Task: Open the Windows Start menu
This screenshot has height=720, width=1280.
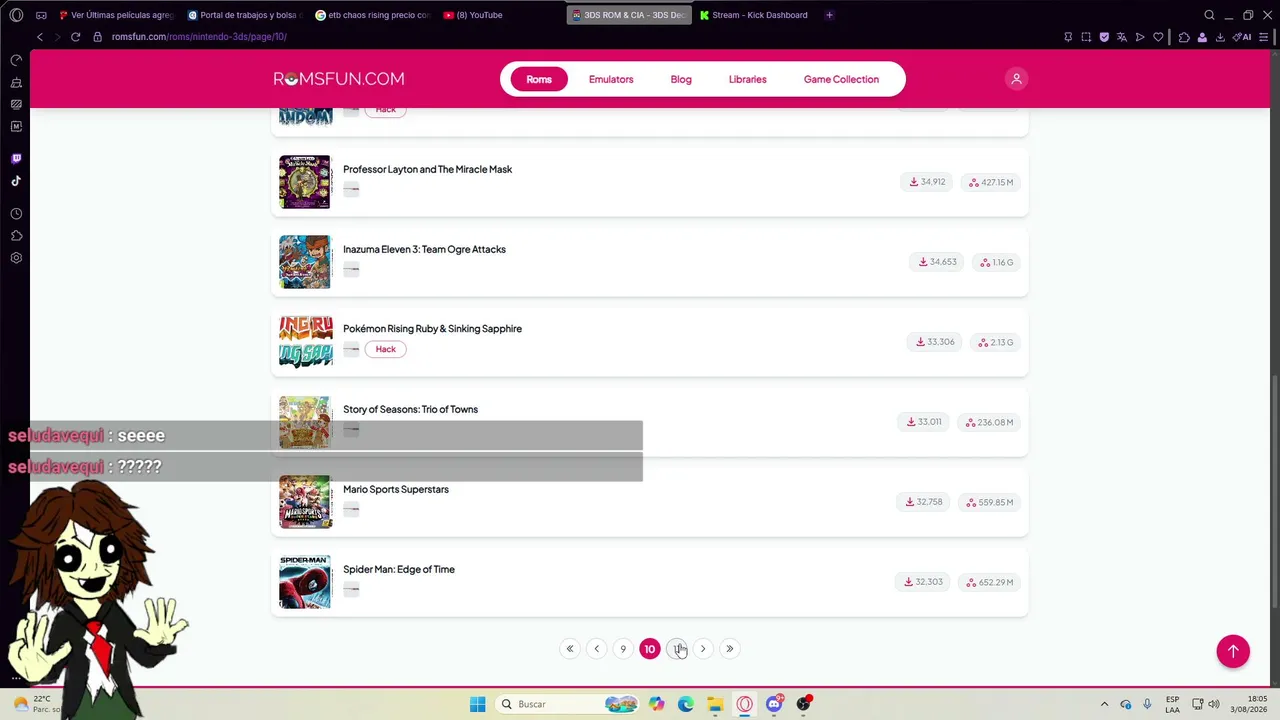Action: pyautogui.click(x=478, y=704)
